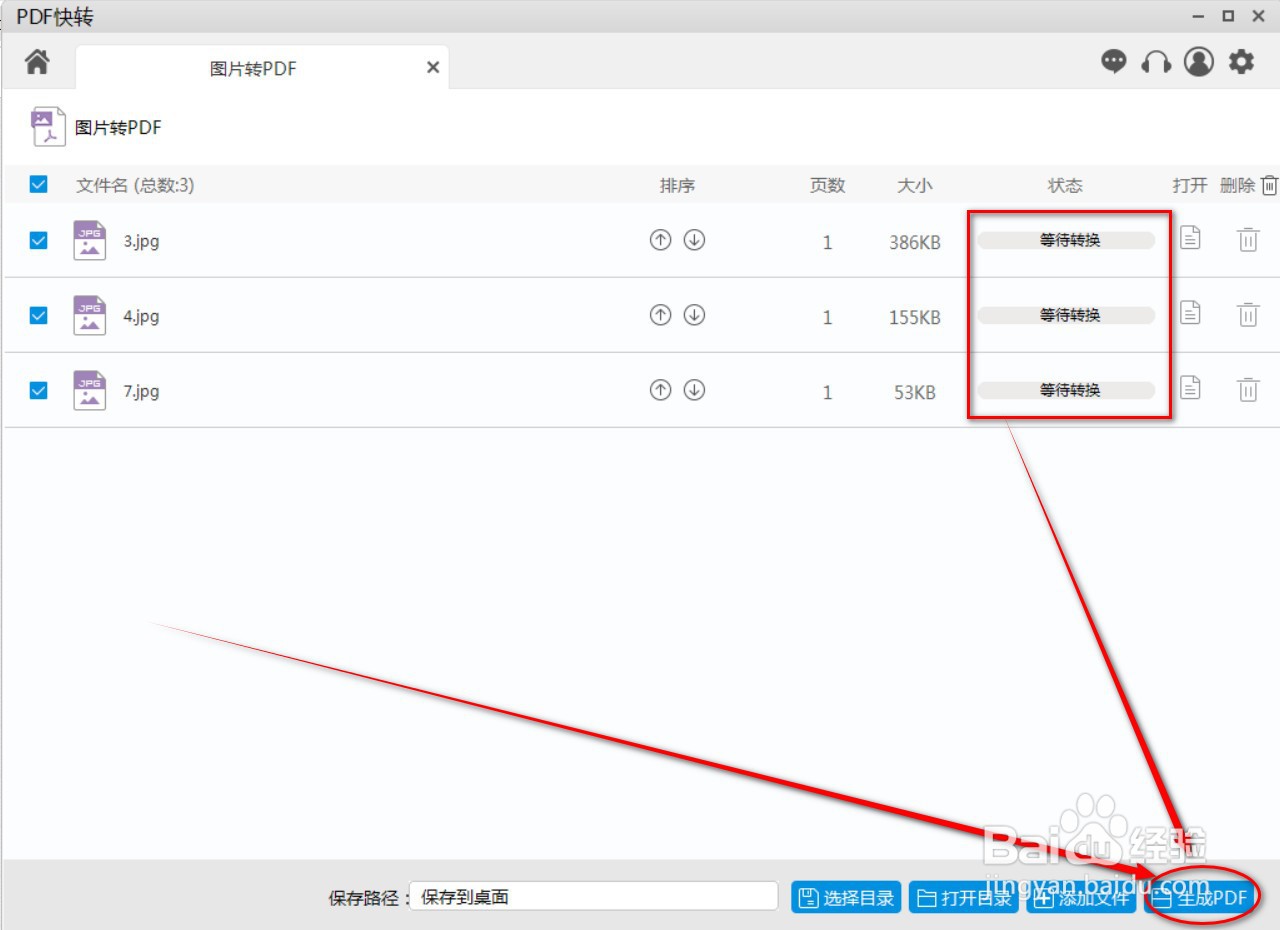Click the home icon in top left
This screenshot has height=930, width=1280.
click(37, 62)
